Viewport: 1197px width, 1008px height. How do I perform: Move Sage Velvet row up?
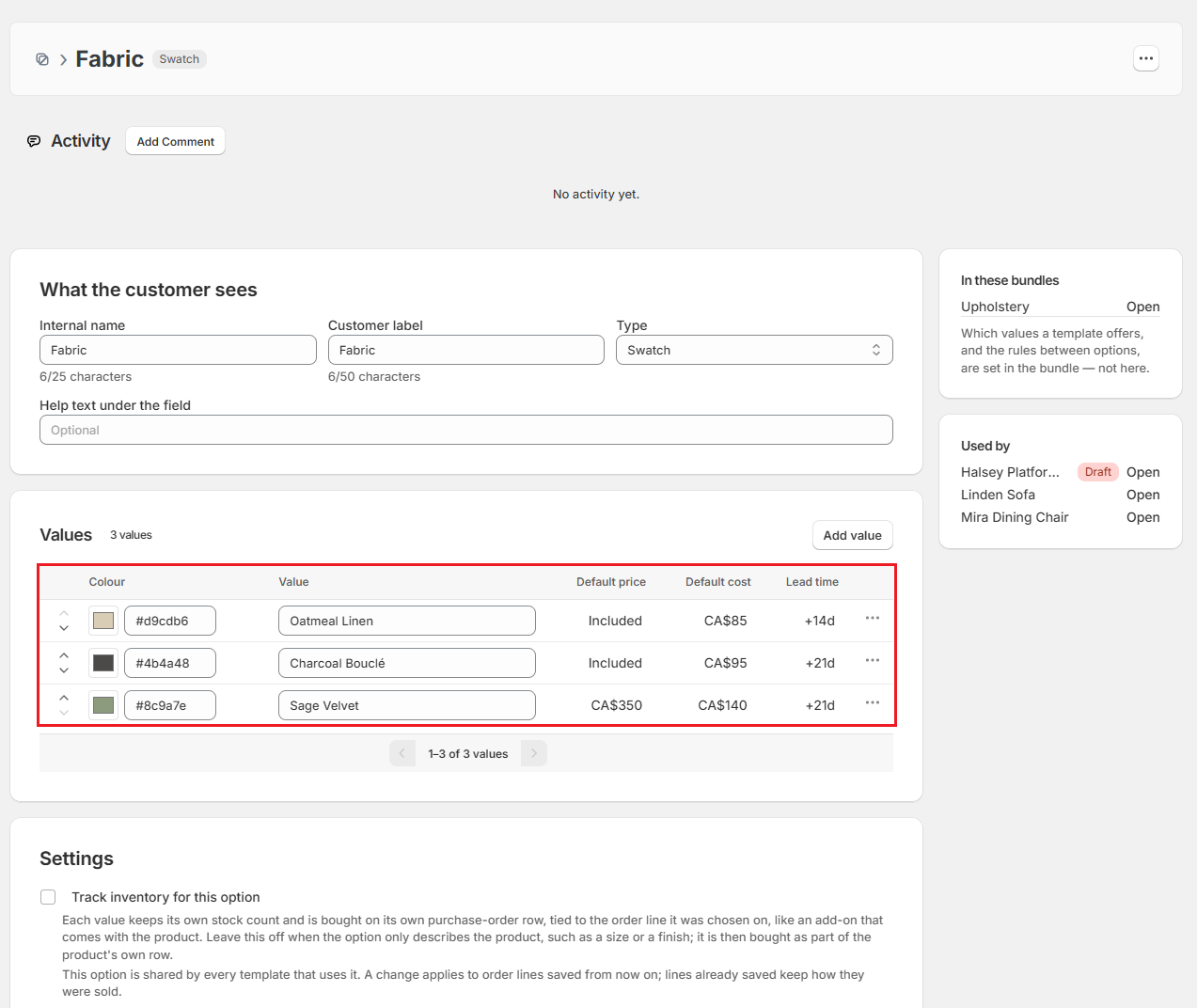(64, 698)
